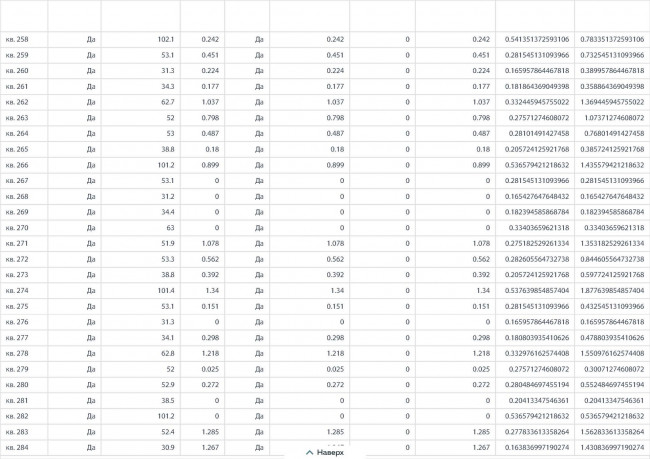
Task: Click total value 1.430836997190274
Action: (x=612, y=447)
